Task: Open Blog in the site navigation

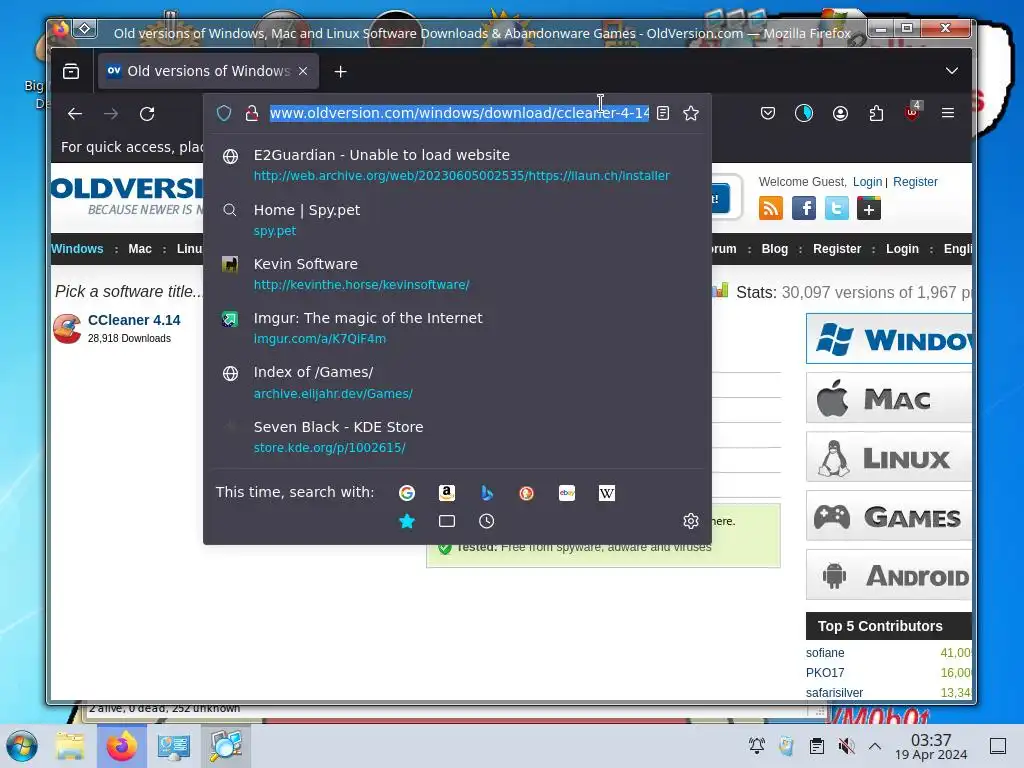Action: (x=775, y=249)
